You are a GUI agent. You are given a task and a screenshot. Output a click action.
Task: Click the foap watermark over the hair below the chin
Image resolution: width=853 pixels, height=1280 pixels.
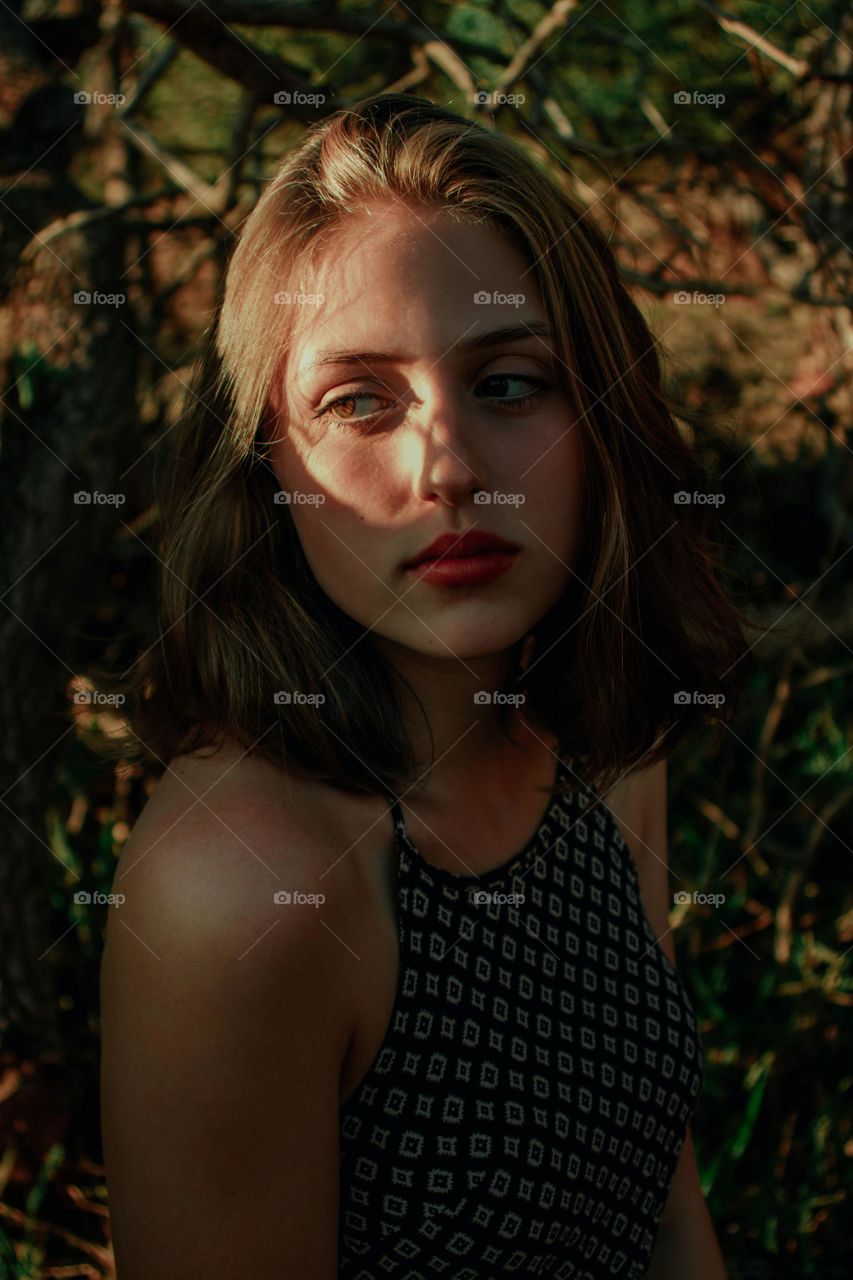click(498, 698)
